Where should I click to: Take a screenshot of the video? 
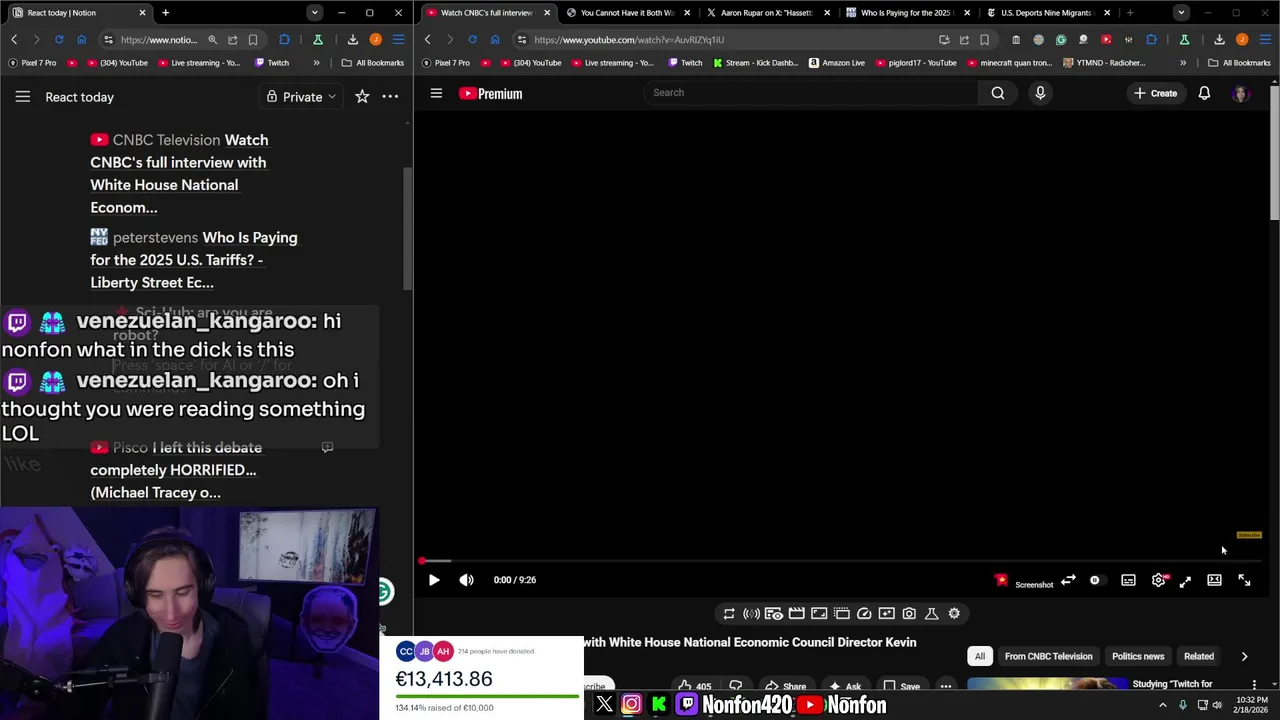pyautogui.click(x=1034, y=584)
